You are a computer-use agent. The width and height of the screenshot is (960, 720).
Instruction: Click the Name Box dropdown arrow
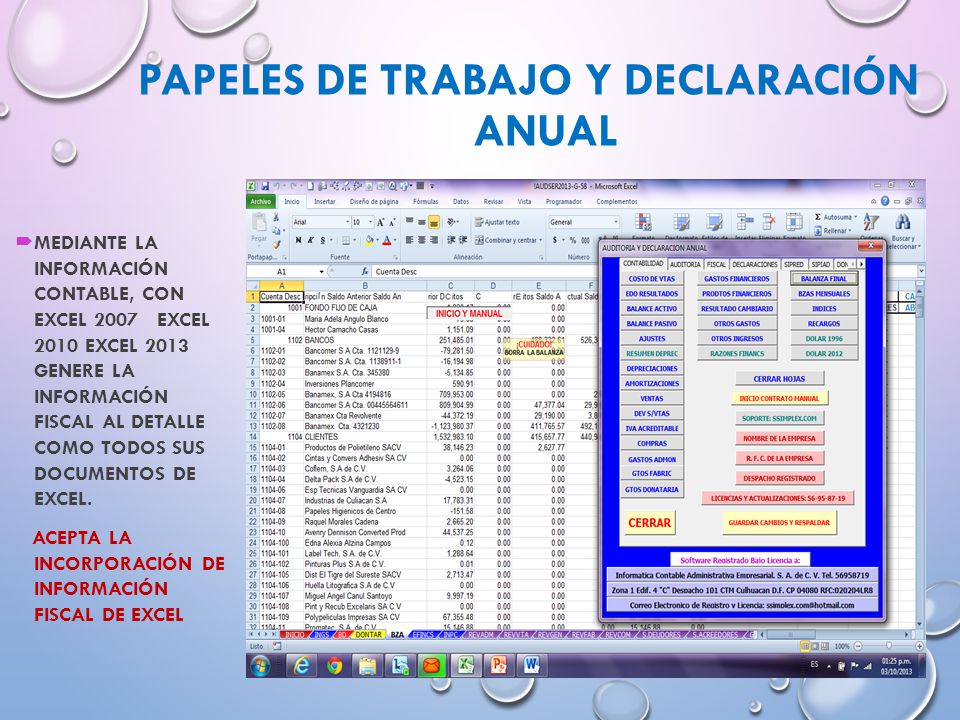pyautogui.click(x=321, y=271)
